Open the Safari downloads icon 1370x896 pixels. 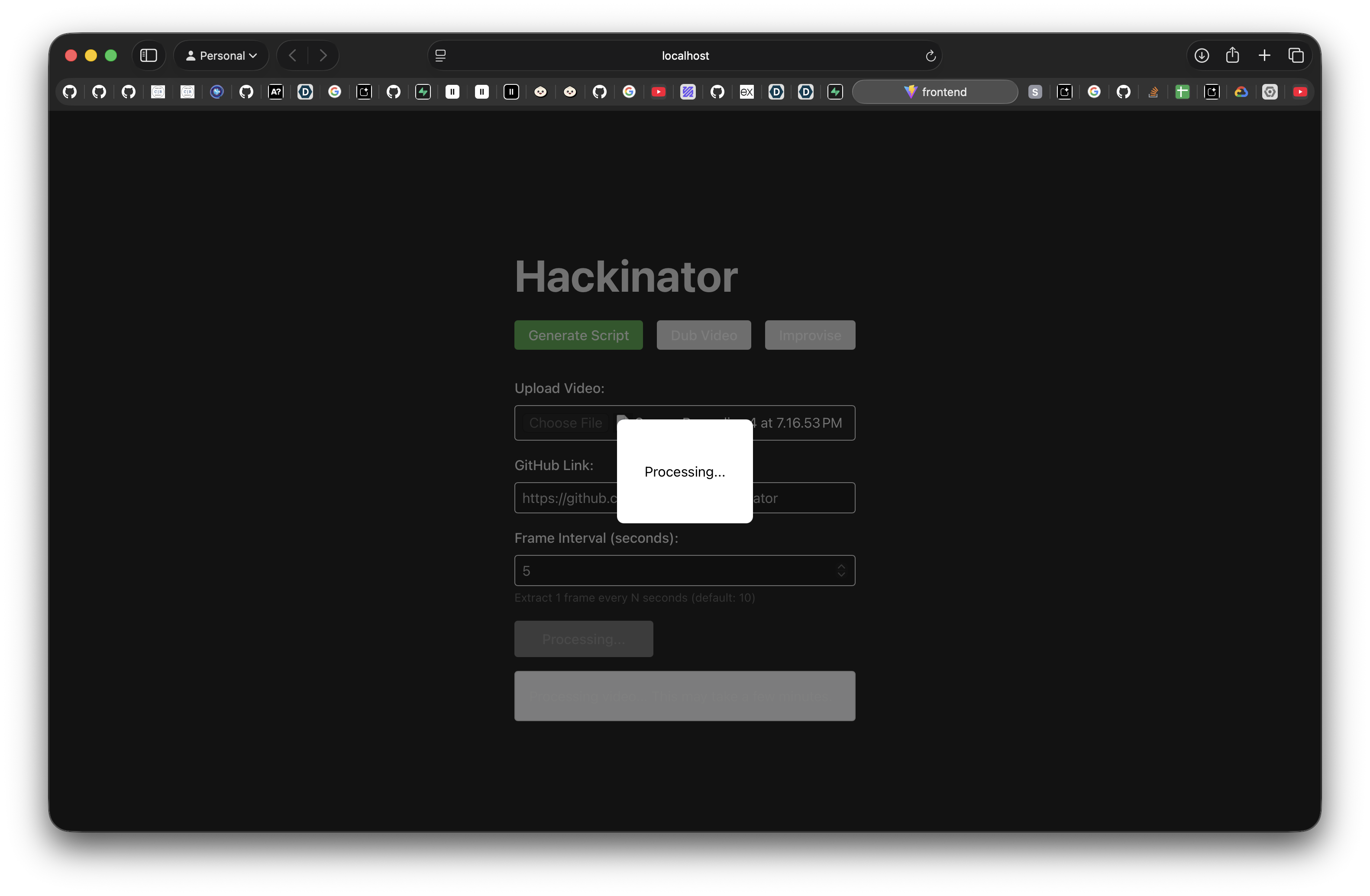(x=1201, y=55)
